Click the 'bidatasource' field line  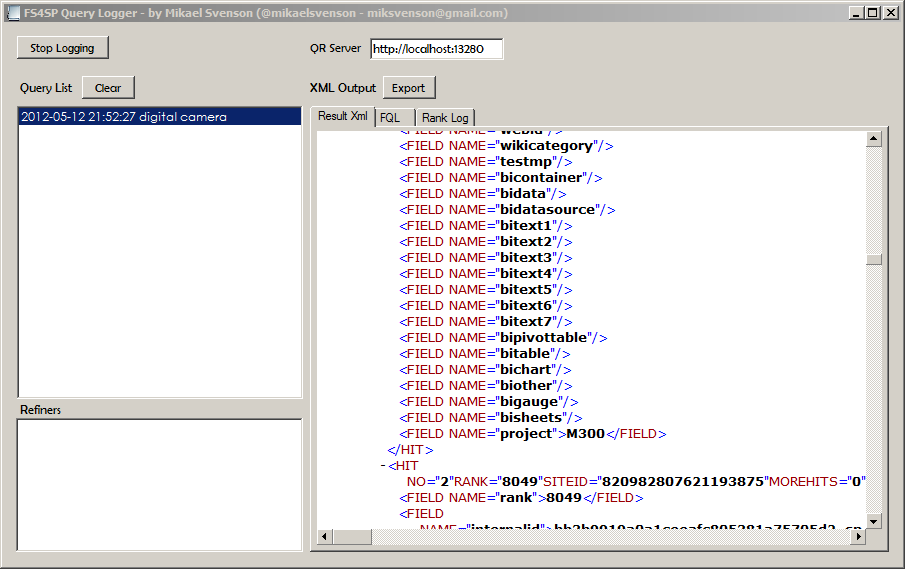(x=507, y=210)
